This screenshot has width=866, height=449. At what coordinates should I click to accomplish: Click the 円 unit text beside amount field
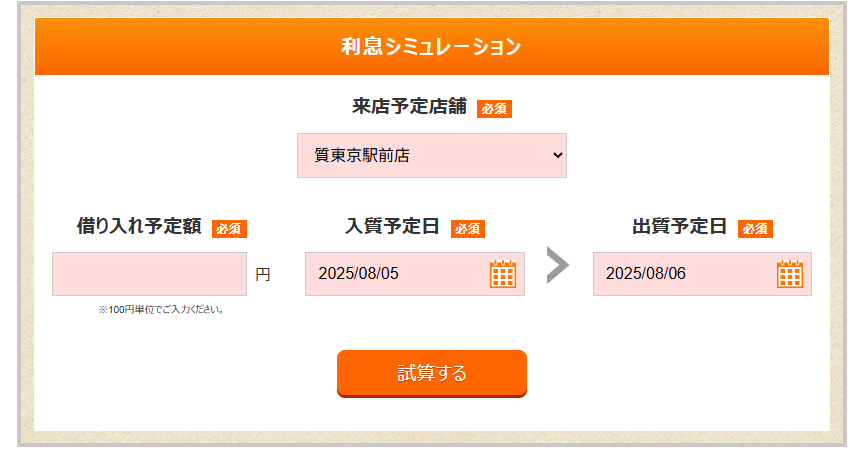coord(263,274)
